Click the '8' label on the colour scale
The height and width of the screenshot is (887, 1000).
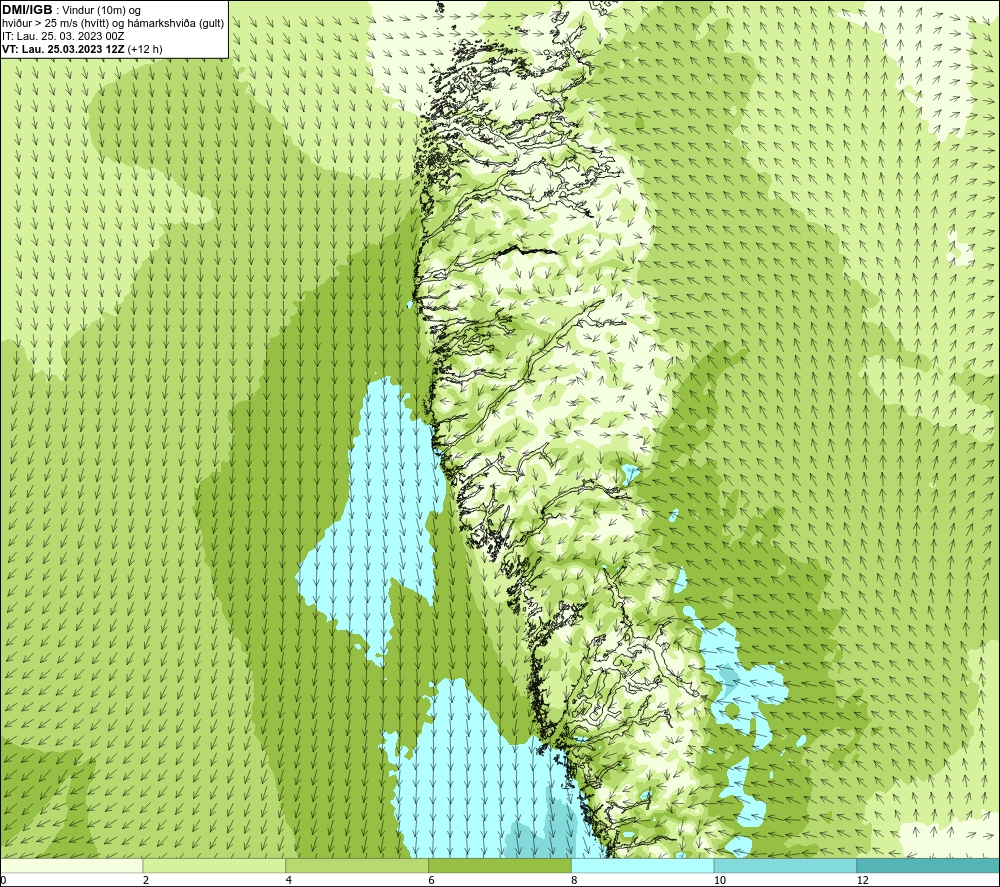tap(575, 881)
